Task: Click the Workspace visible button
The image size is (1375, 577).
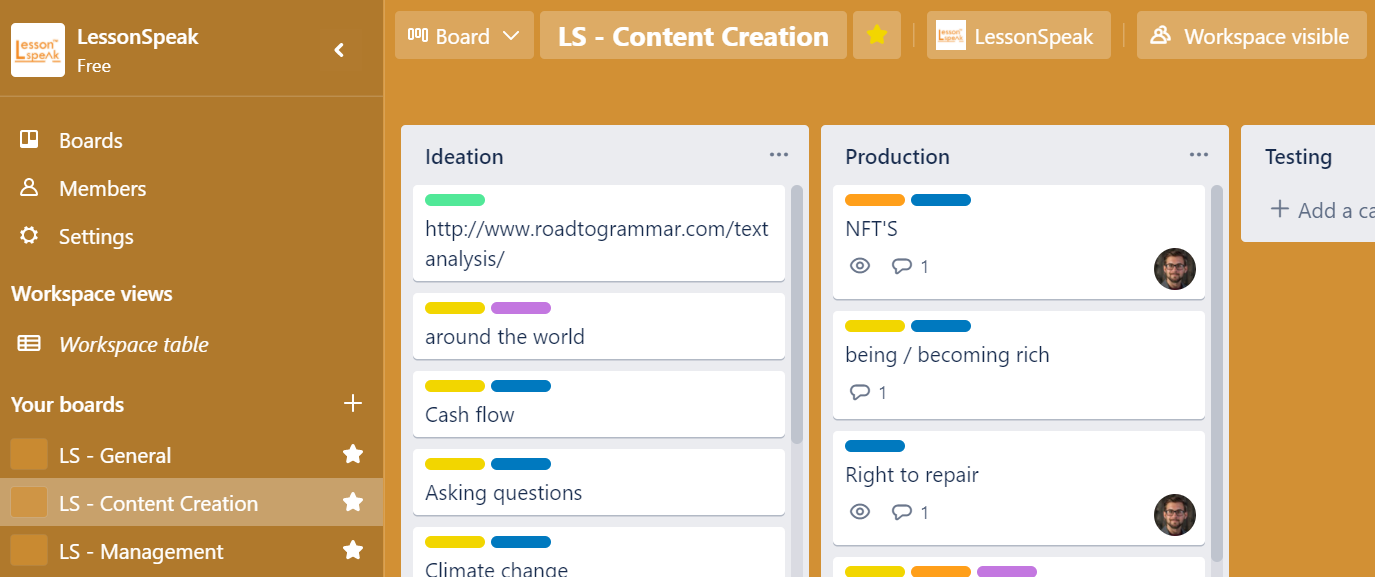Action: click(x=1250, y=36)
